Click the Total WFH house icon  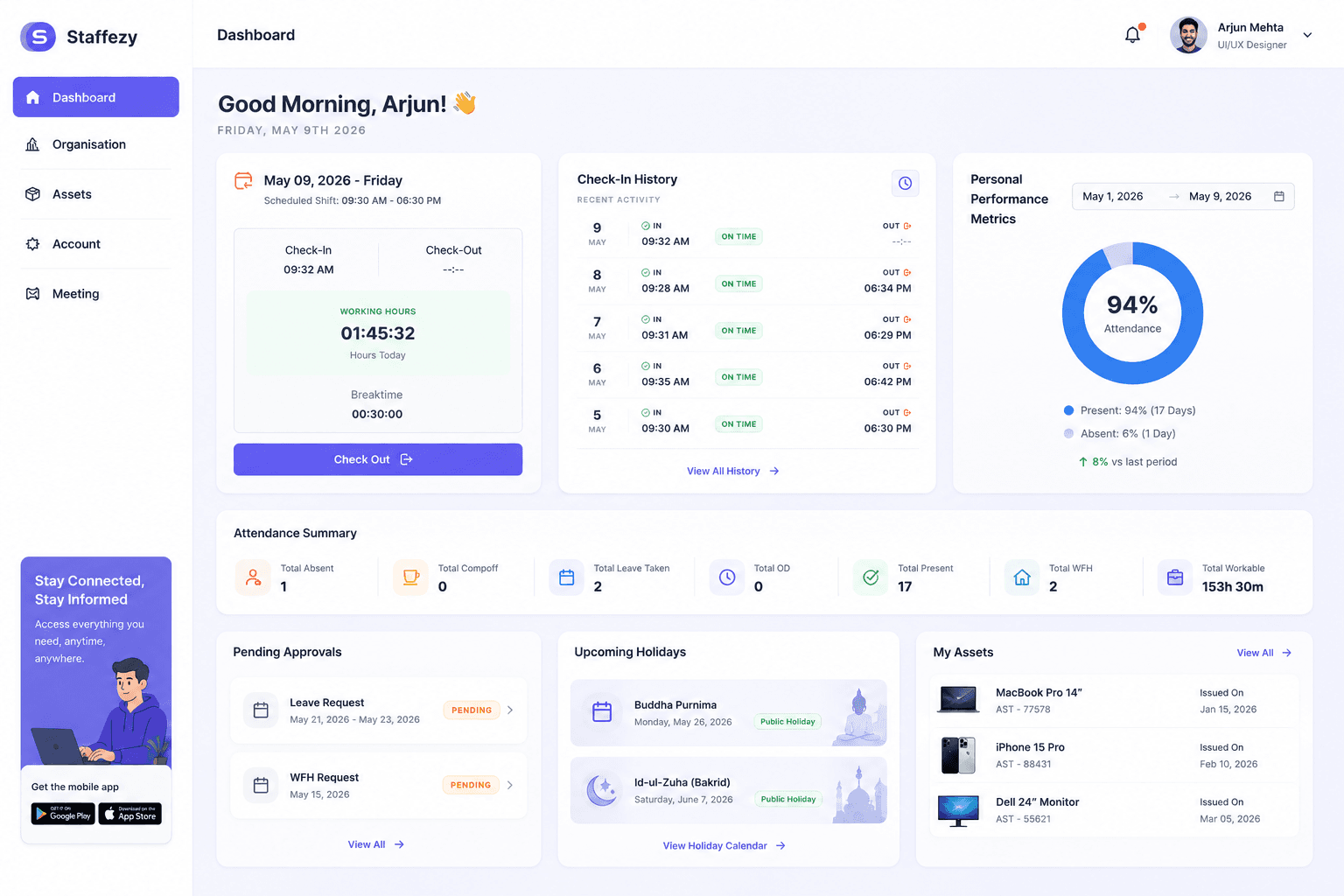pyautogui.click(x=1022, y=577)
